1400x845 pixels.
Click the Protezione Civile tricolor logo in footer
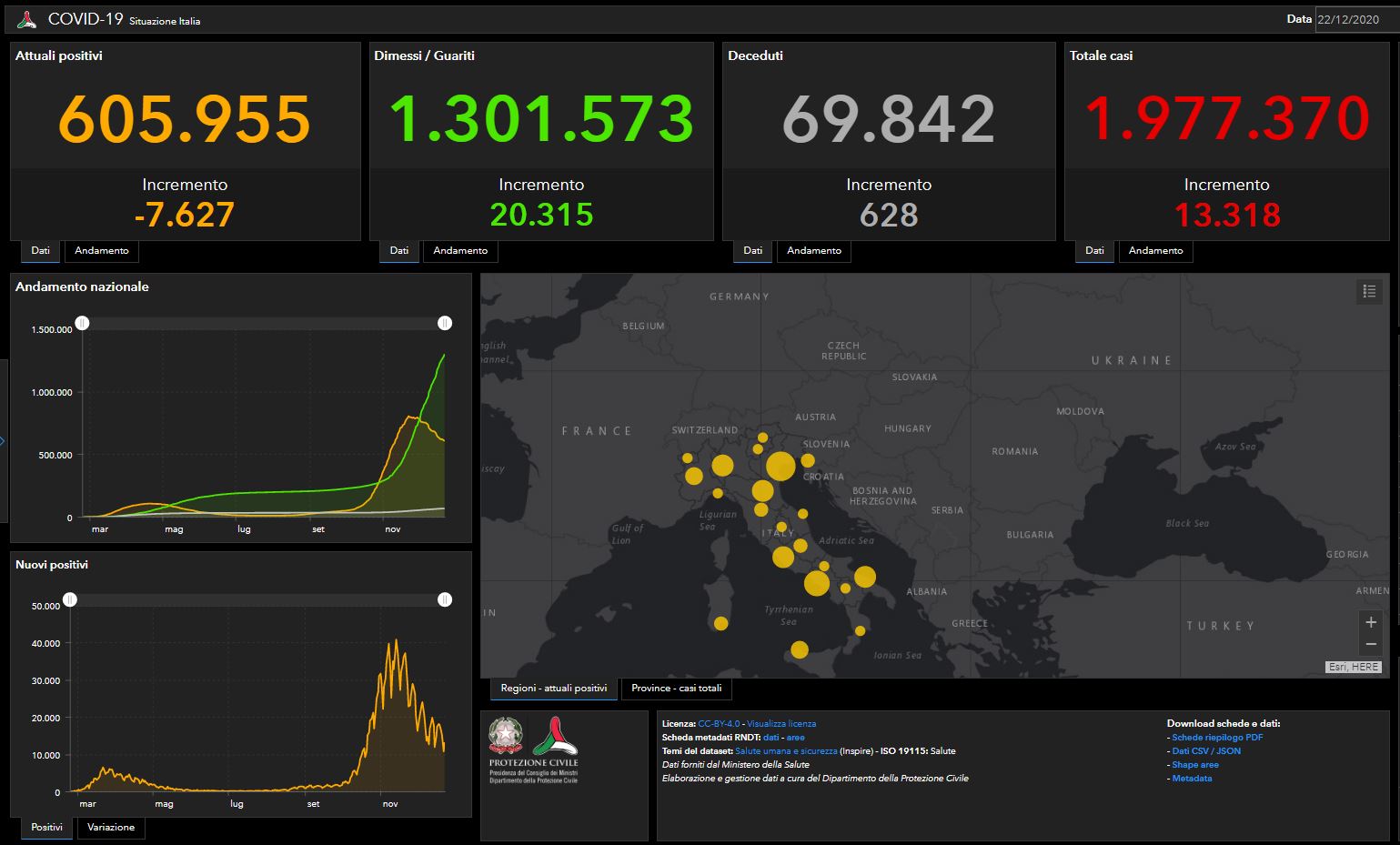point(554,735)
